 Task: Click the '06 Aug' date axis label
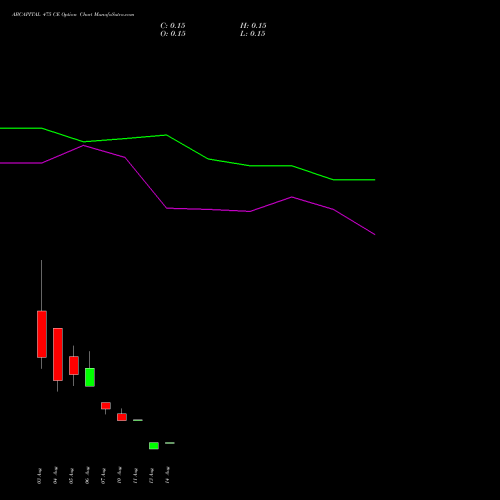point(87,476)
